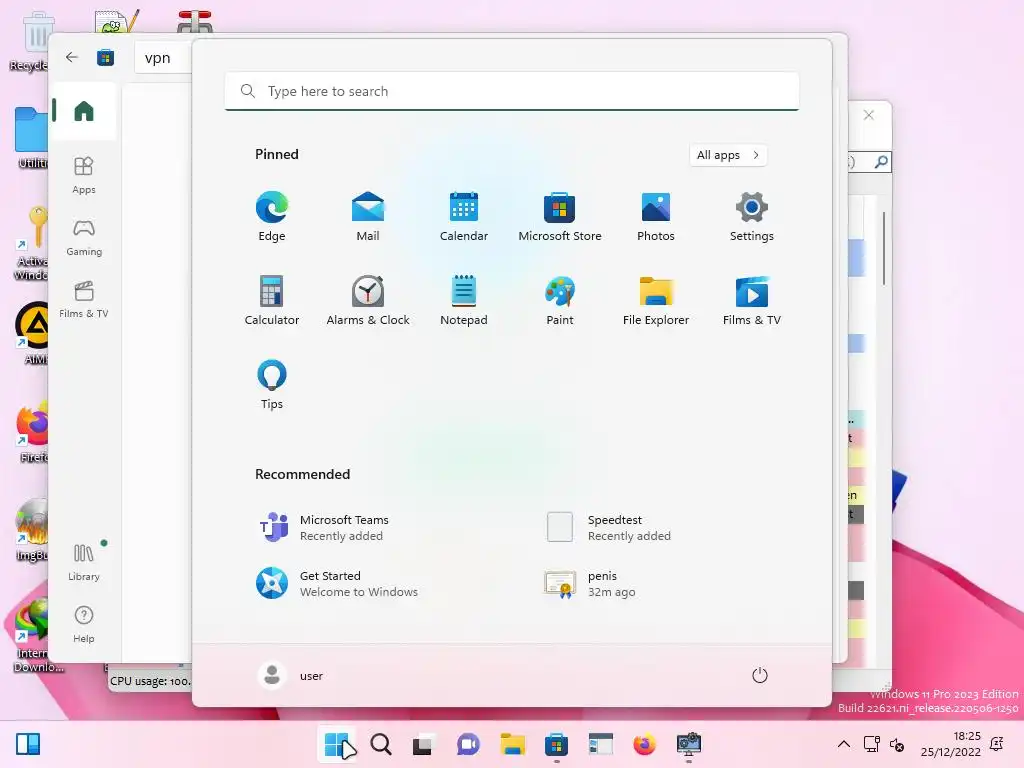Open taskbar Search magnifier
Viewport: 1024px width, 768px height.
tap(381, 744)
